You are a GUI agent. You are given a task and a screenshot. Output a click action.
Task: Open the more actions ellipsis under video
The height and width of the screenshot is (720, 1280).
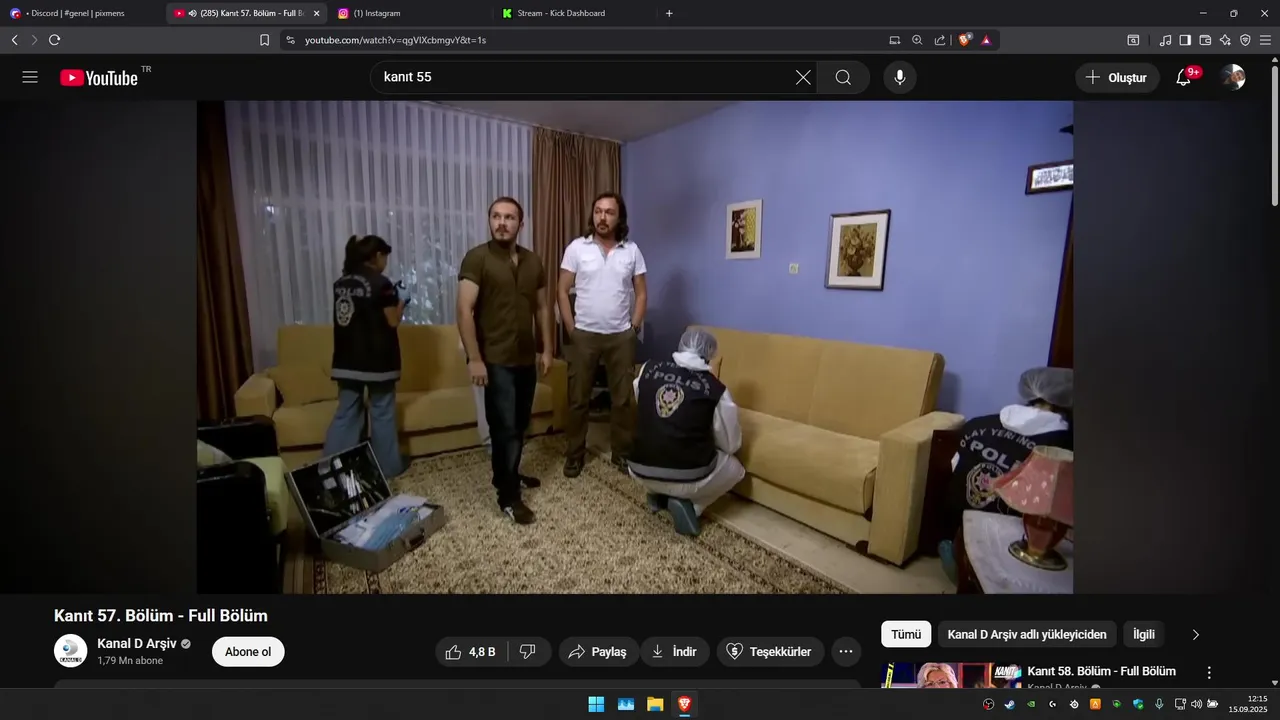pos(845,652)
